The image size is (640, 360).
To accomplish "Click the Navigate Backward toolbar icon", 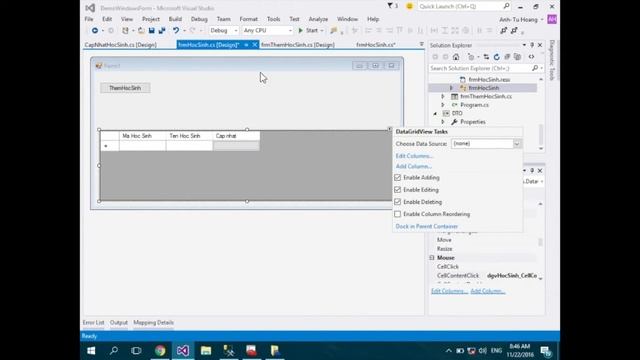I will click(x=95, y=31).
